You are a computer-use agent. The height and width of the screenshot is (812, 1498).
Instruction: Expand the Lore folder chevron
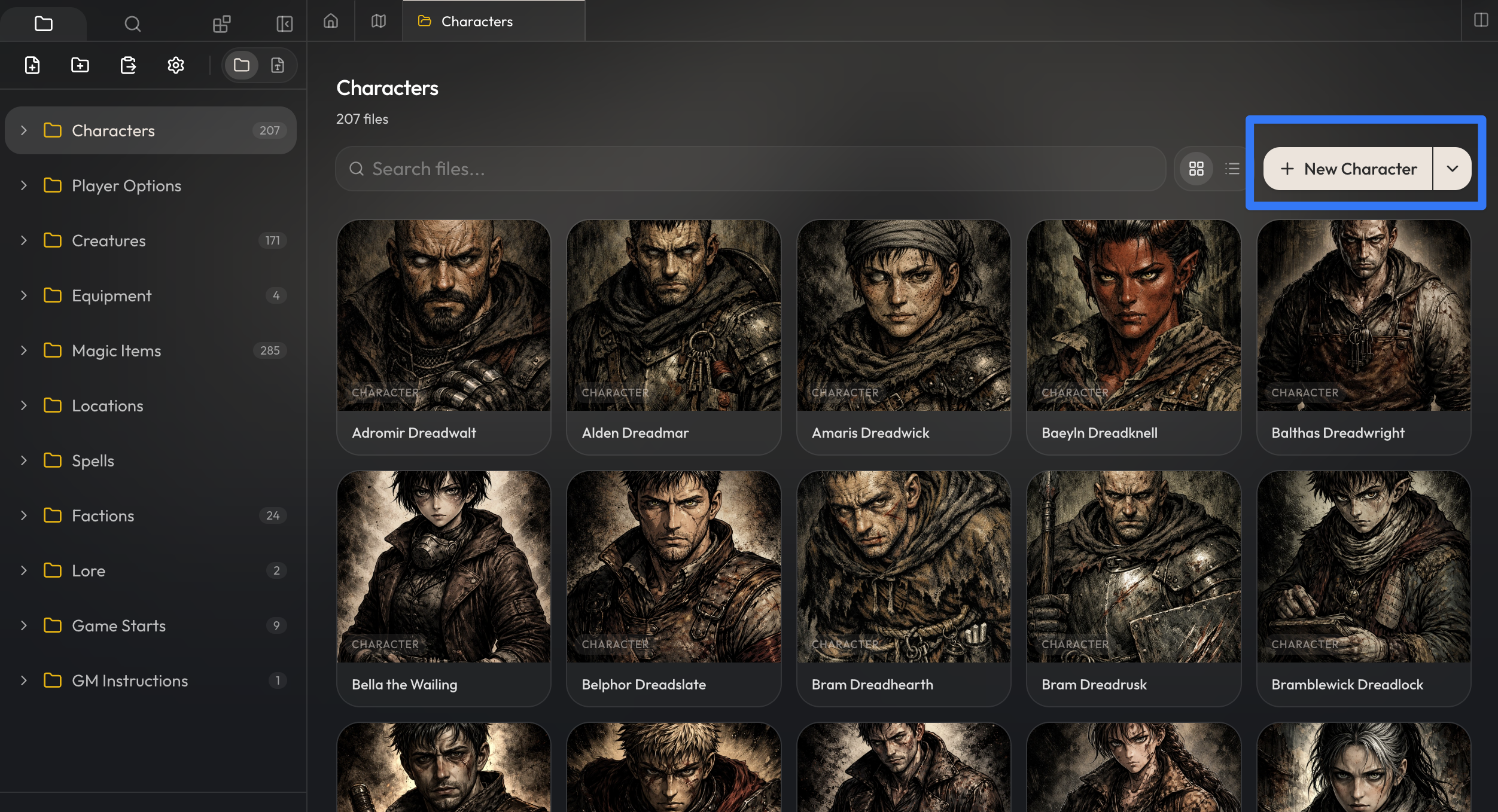24,570
